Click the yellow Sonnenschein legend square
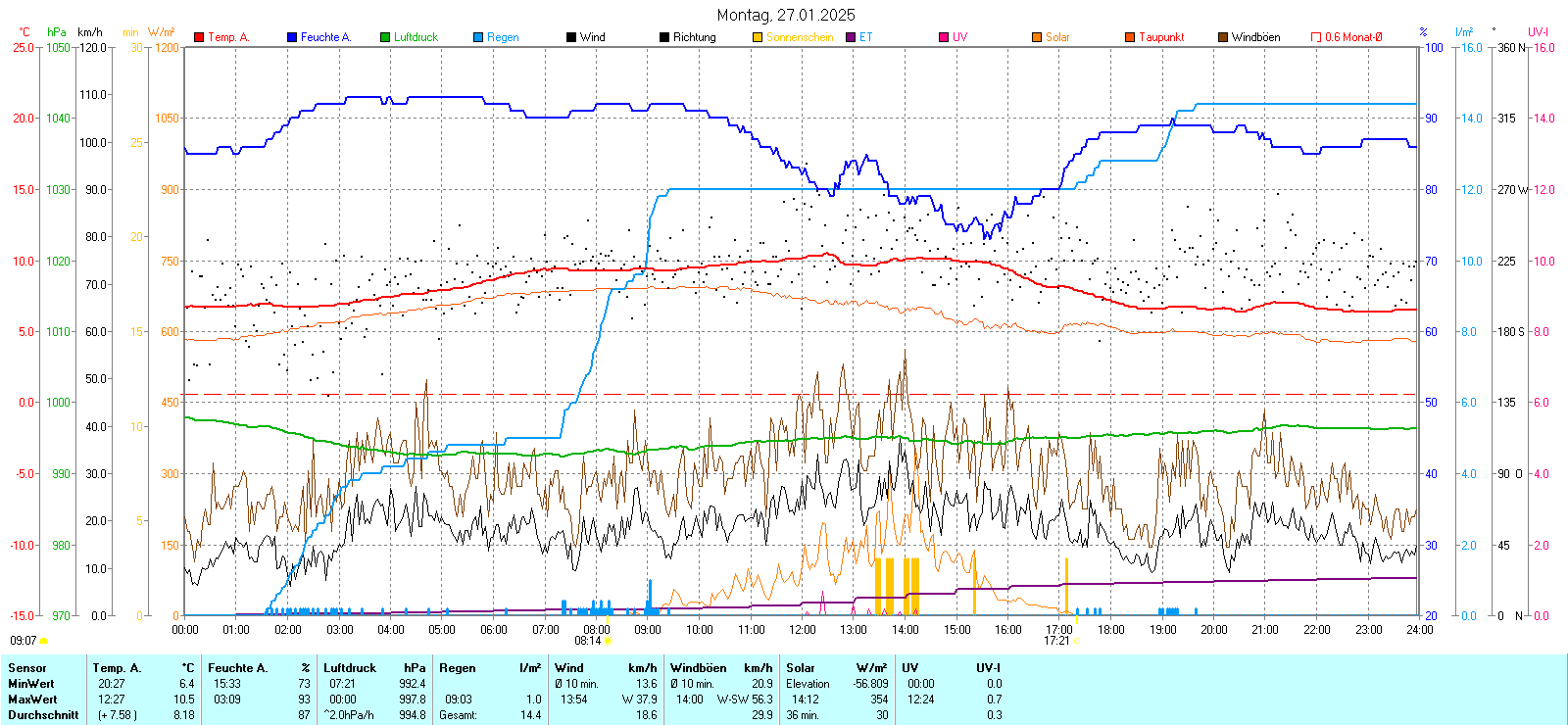Screen dimensions: 1568x725 758,37
